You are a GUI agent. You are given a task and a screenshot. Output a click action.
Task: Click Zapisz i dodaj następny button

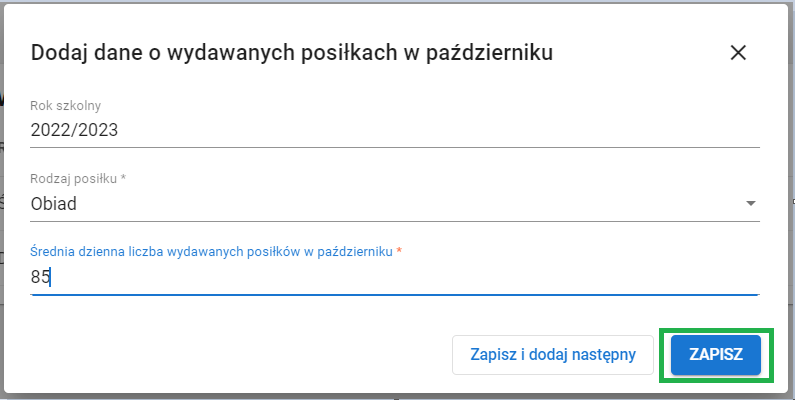click(x=552, y=355)
